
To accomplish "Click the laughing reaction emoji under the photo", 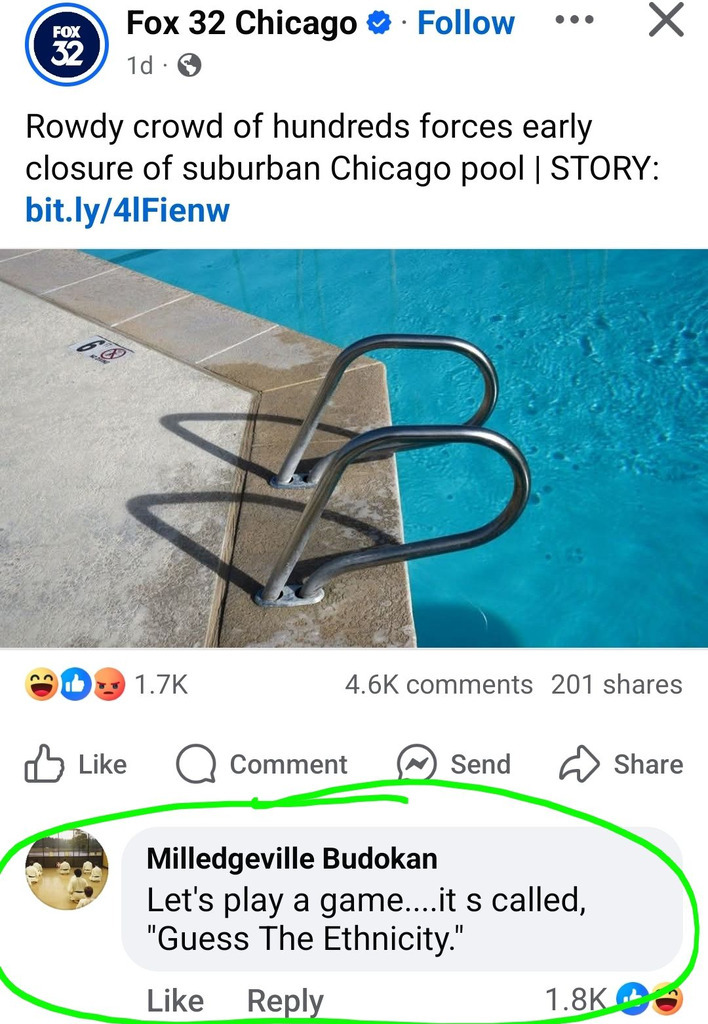I will click(x=41, y=684).
